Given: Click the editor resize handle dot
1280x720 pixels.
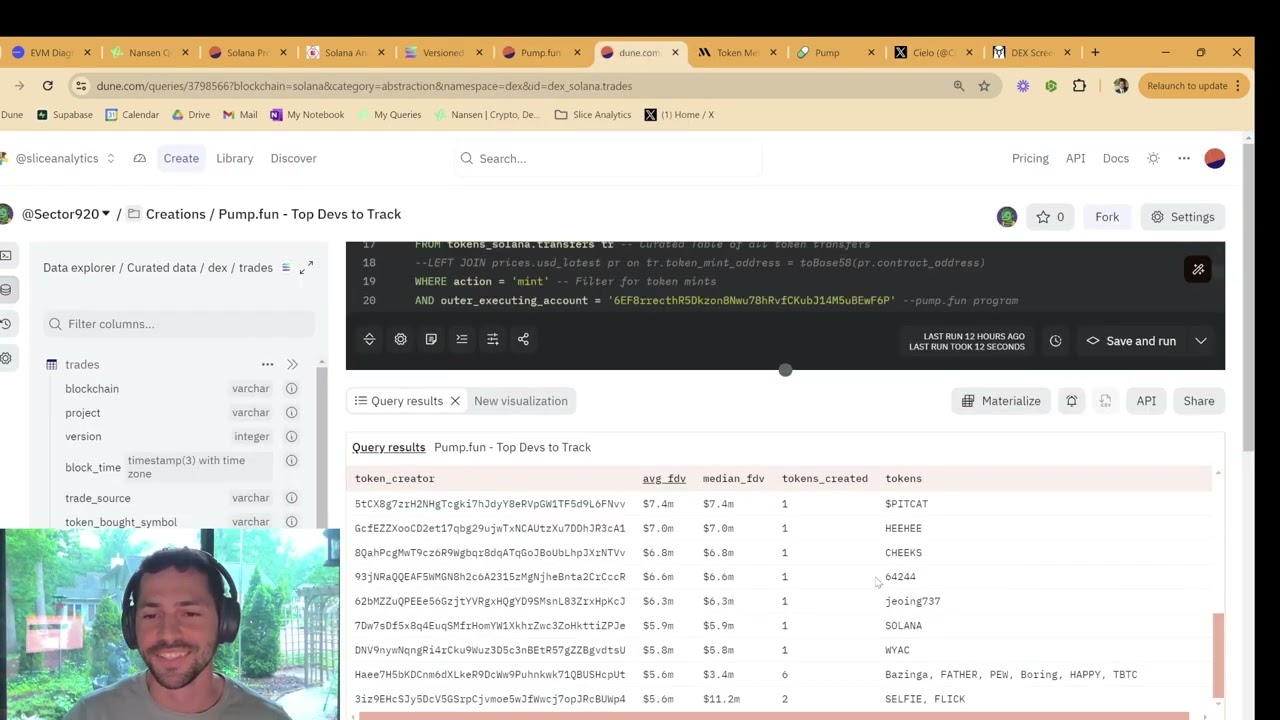Looking at the screenshot, I should 785,370.
